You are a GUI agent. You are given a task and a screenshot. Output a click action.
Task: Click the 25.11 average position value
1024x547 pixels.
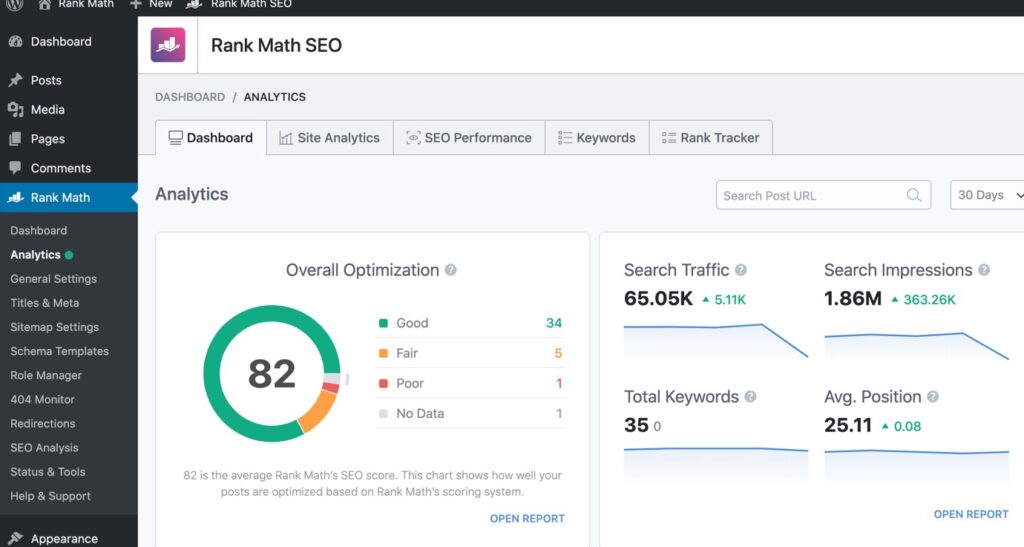(848, 425)
